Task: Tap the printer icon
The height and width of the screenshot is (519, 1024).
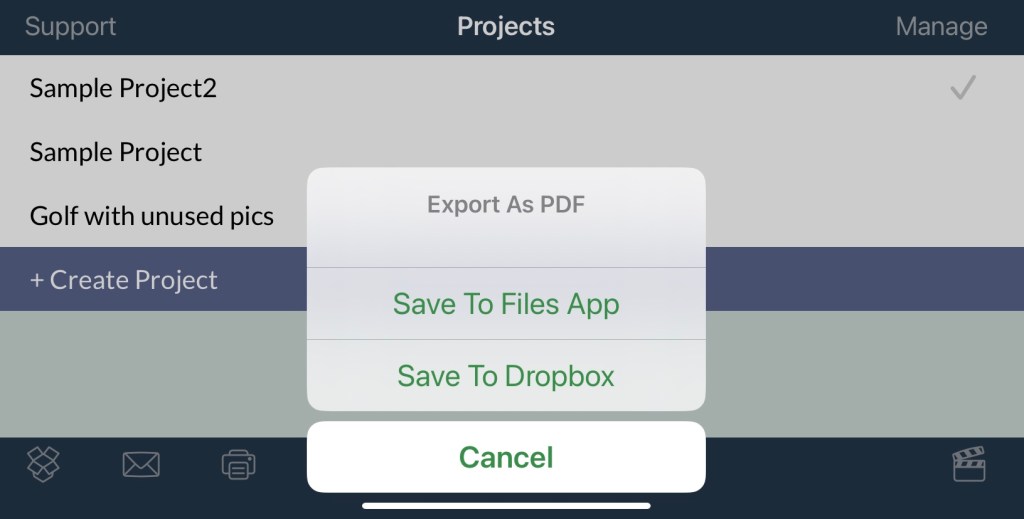Action: click(238, 464)
